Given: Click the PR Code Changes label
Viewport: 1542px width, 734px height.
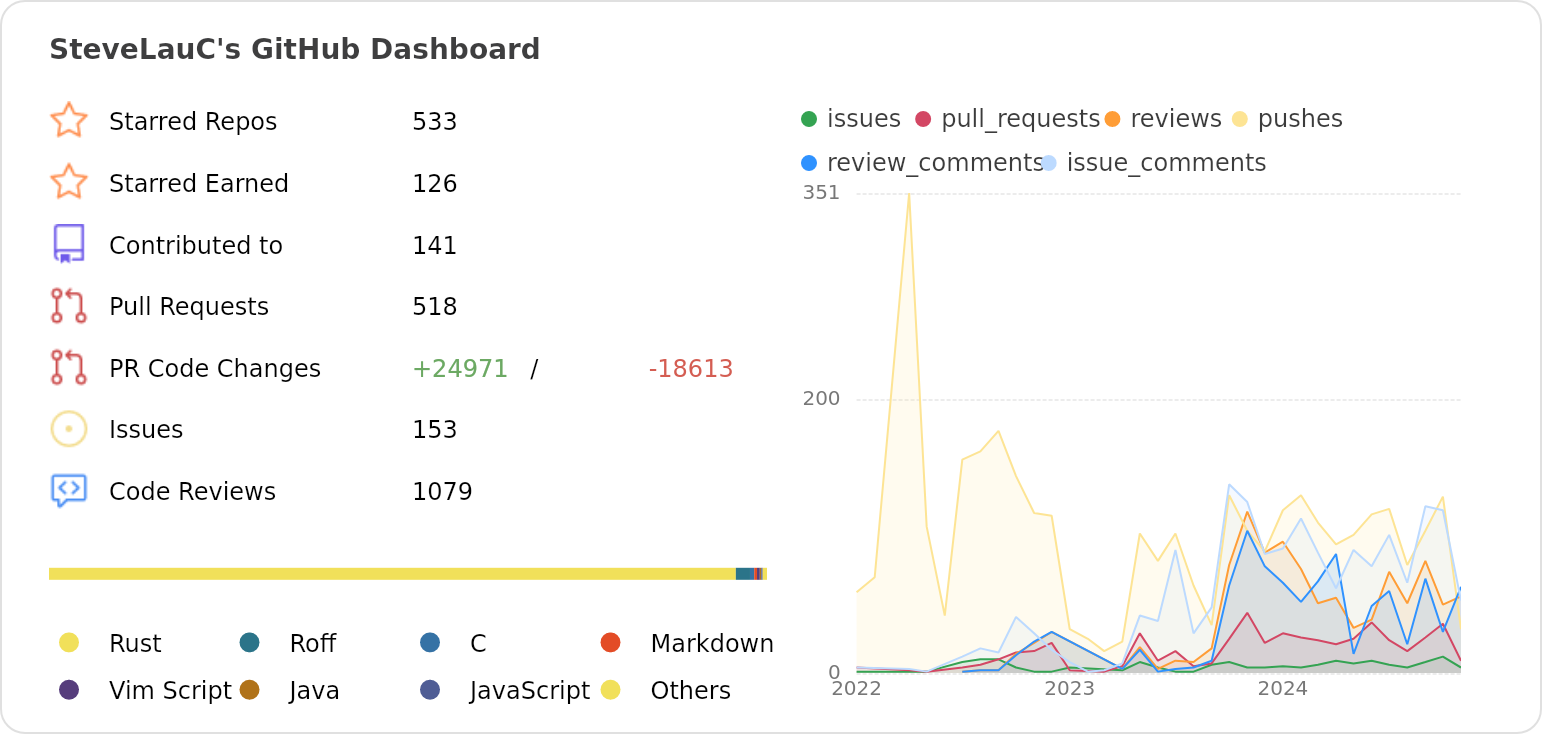Looking at the screenshot, I should tap(215, 368).
